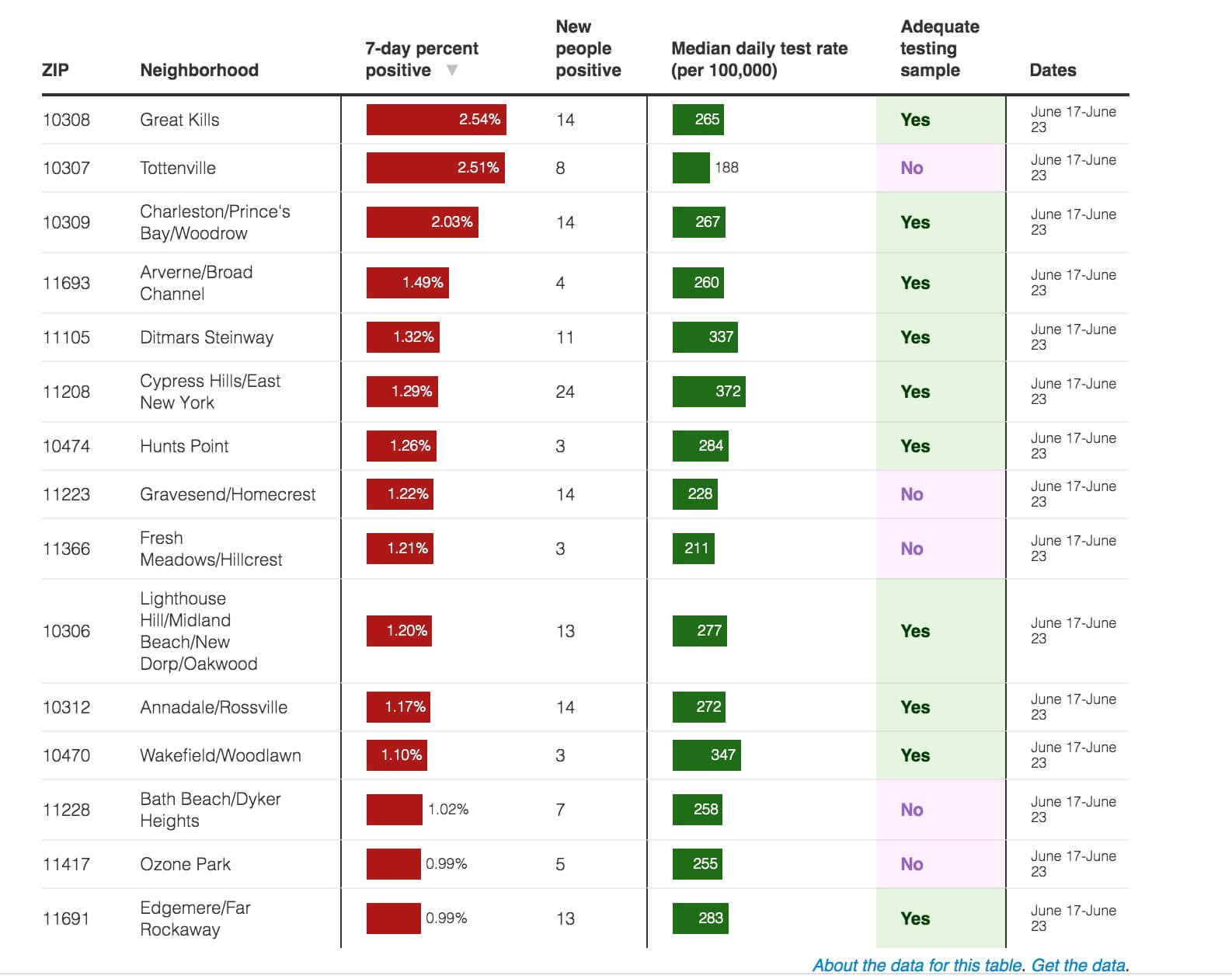Click the Yes cell for Great Kills
Image resolution: width=1232 pixels, height=976 pixels.
click(915, 120)
